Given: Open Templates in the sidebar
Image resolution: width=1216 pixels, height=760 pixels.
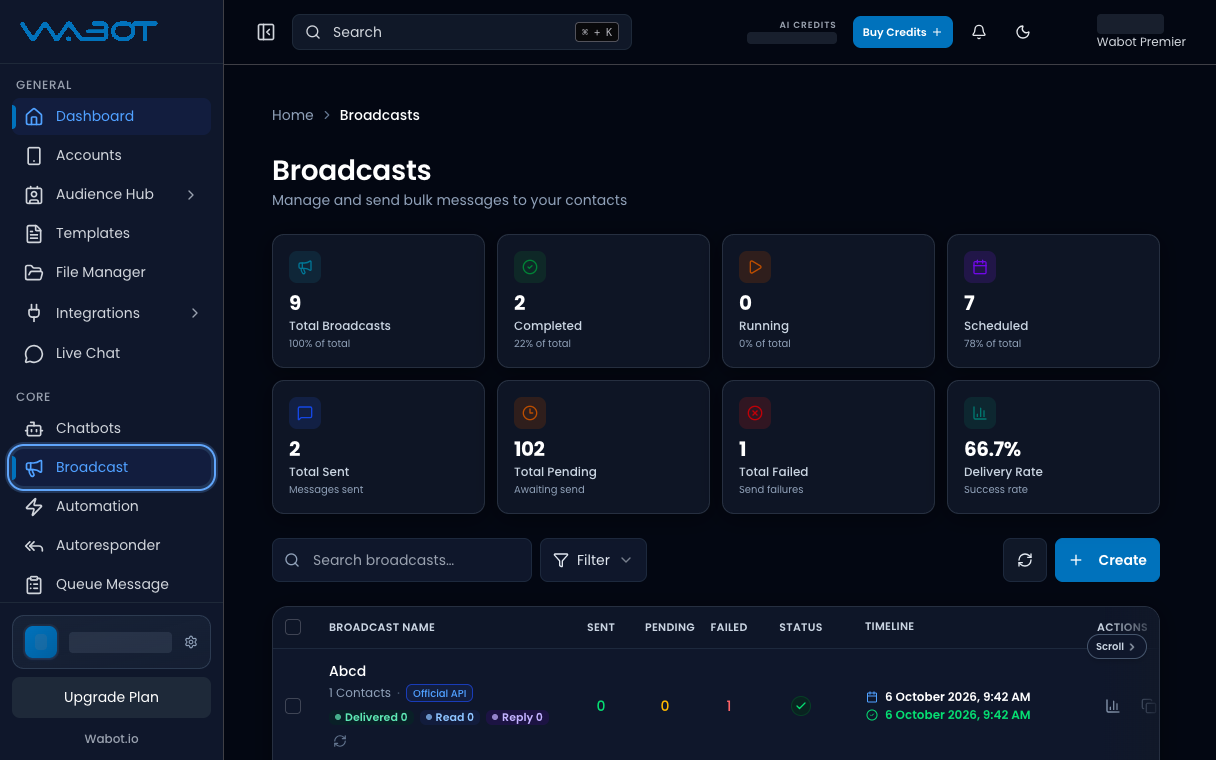Looking at the screenshot, I should point(111,233).
